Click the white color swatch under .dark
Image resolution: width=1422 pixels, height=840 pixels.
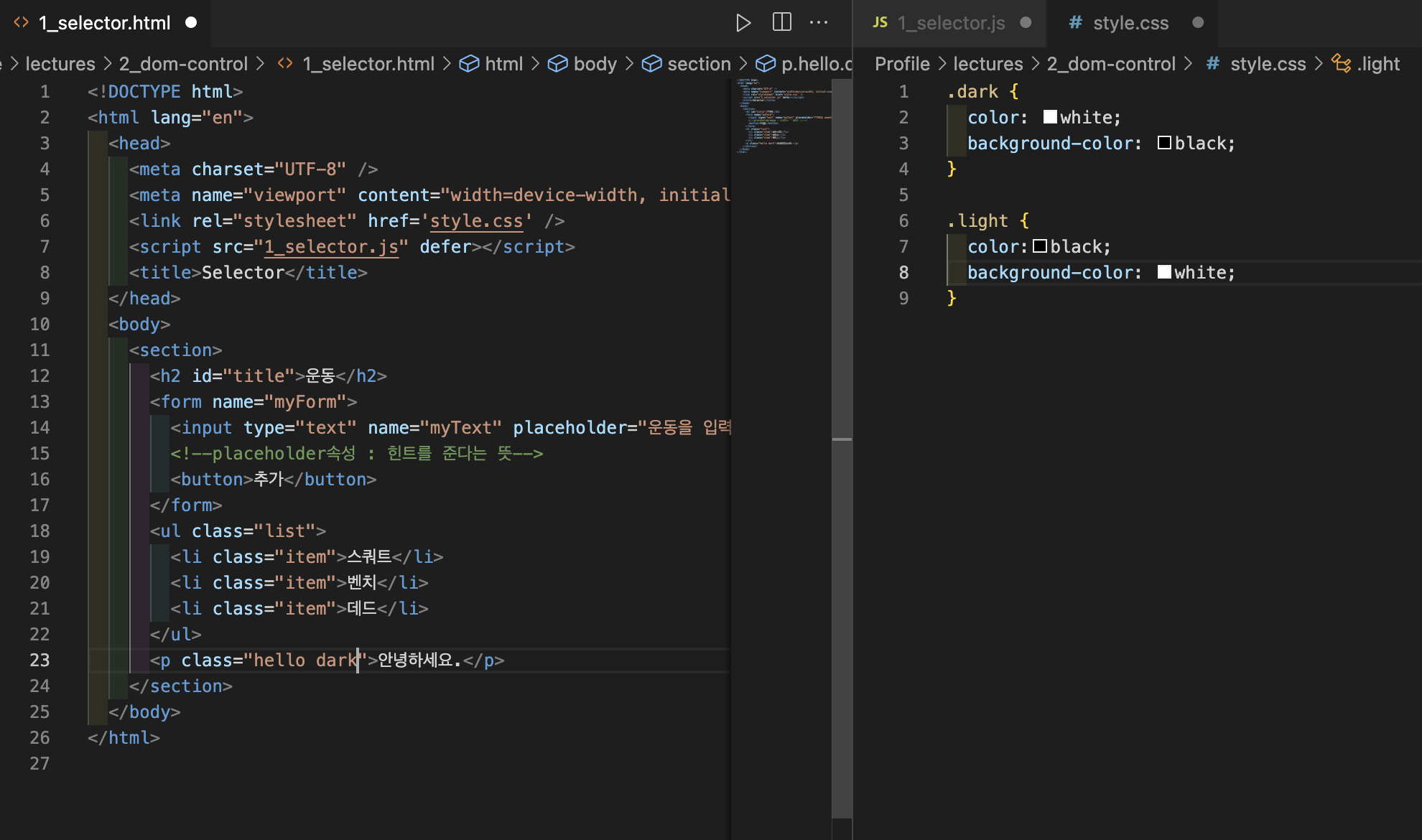(x=1050, y=117)
